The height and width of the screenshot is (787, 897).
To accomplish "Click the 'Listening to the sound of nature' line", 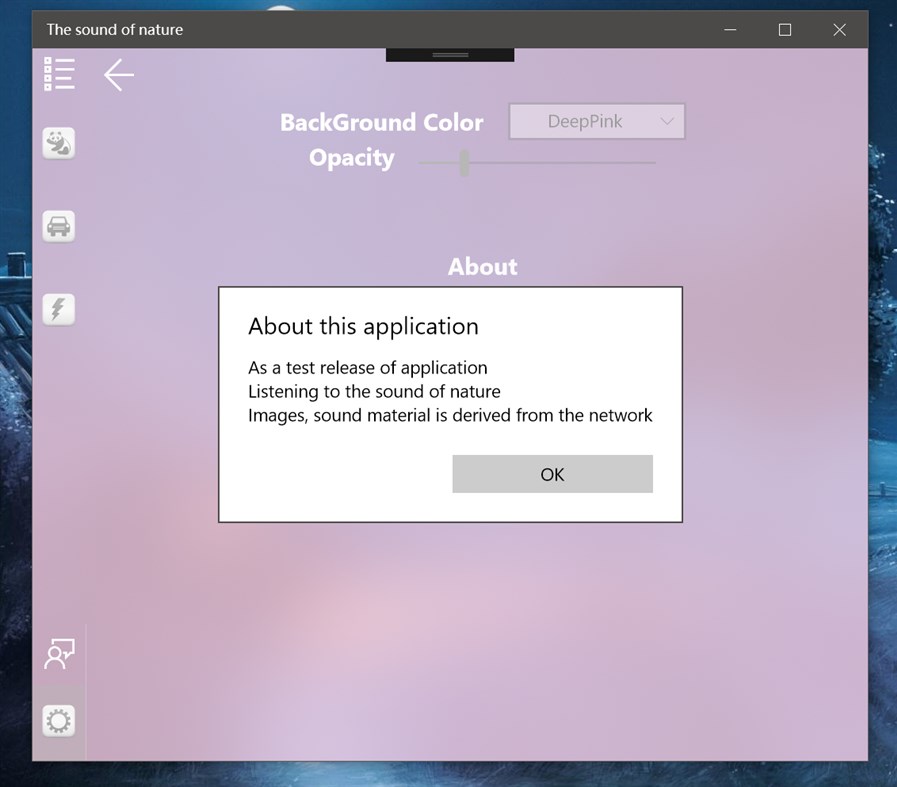I will pos(374,391).
